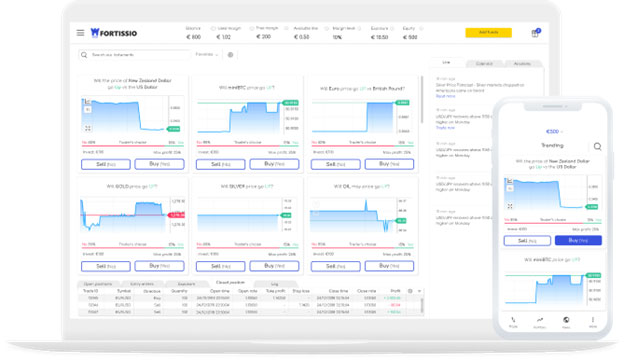This screenshot has height=360, width=624.
Task: Click the gift box notification icon
Action: click(x=535, y=33)
